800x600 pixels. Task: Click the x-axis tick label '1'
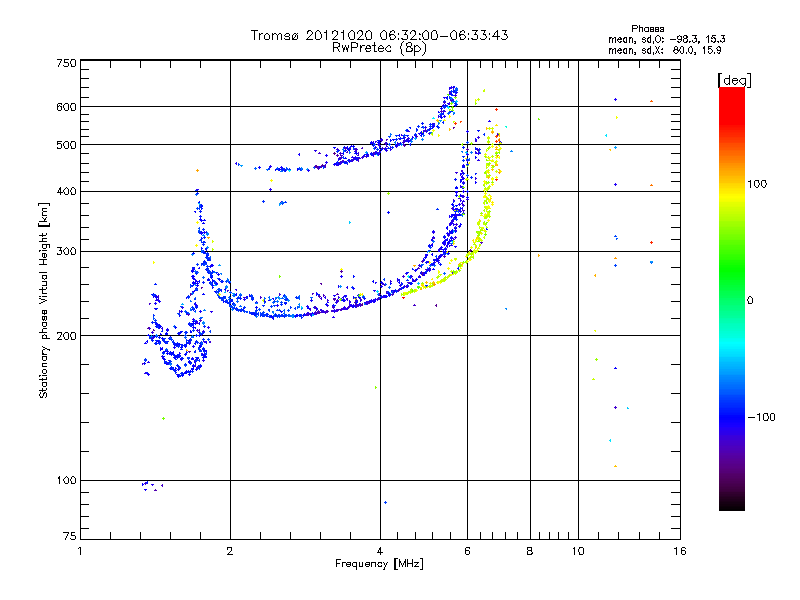[80, 551]
